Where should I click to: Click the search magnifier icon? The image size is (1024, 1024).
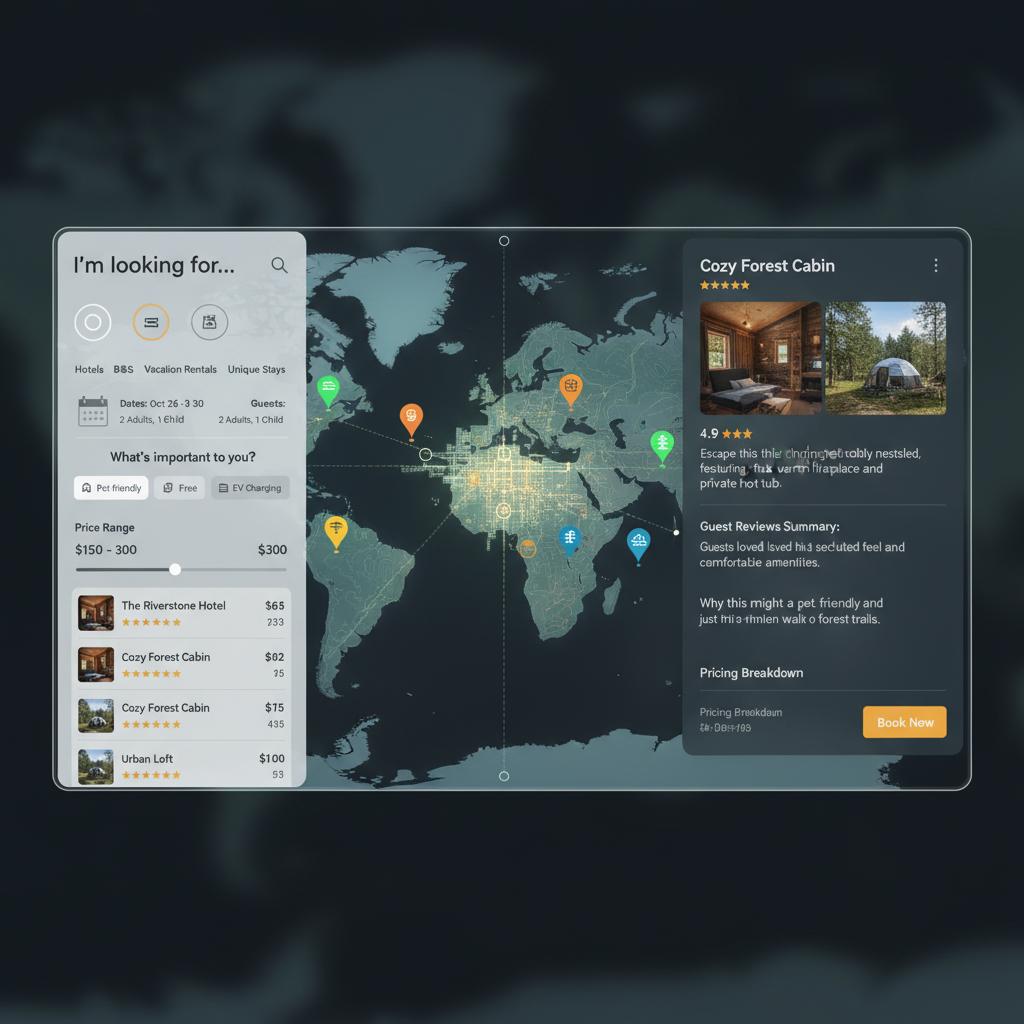click(279, 265)
